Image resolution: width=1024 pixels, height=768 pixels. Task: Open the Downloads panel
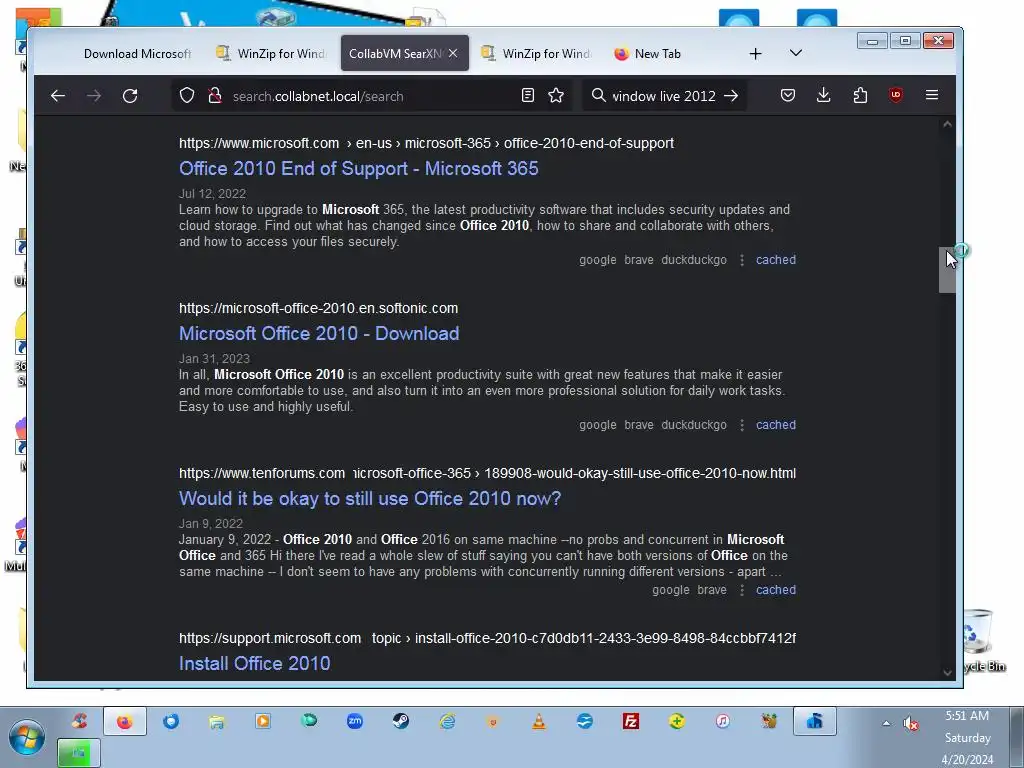(x=824, y=95)
